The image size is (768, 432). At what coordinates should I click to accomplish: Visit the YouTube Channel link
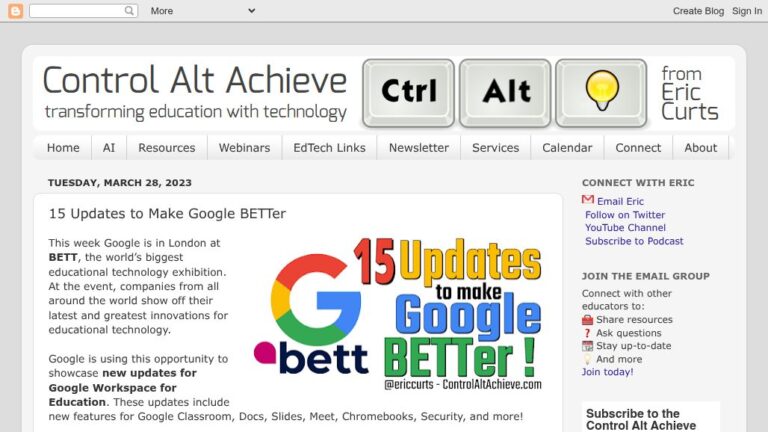pos(625,228)
